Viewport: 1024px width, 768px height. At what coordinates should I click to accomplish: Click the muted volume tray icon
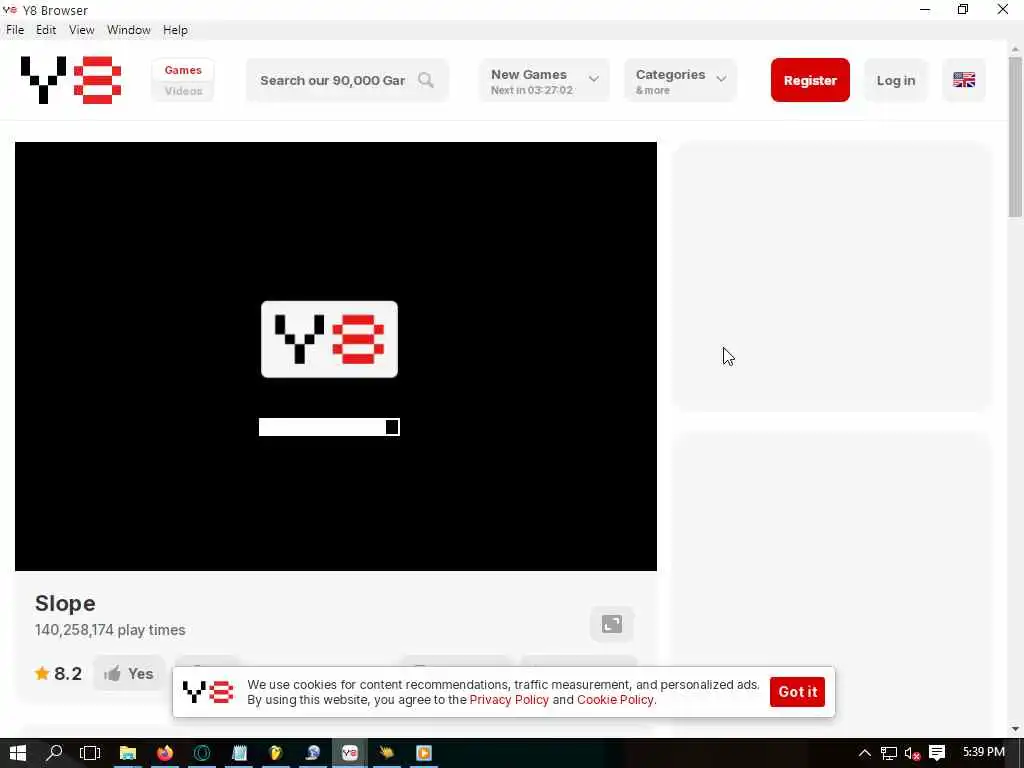coord(912,753)
